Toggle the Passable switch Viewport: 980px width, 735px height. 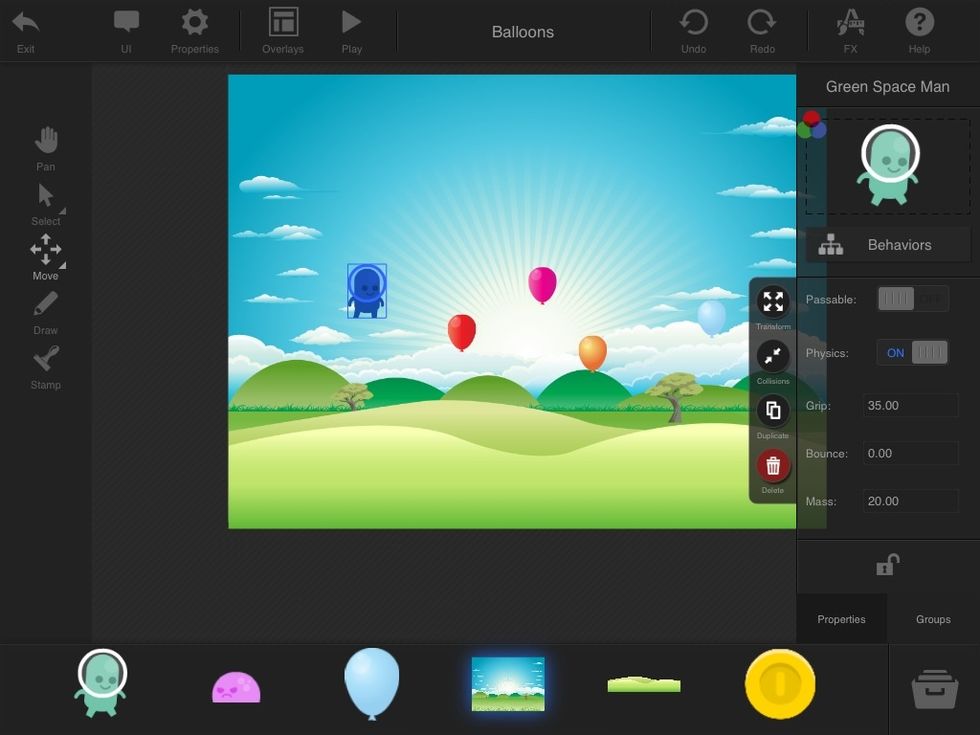[x=912, y=299]
